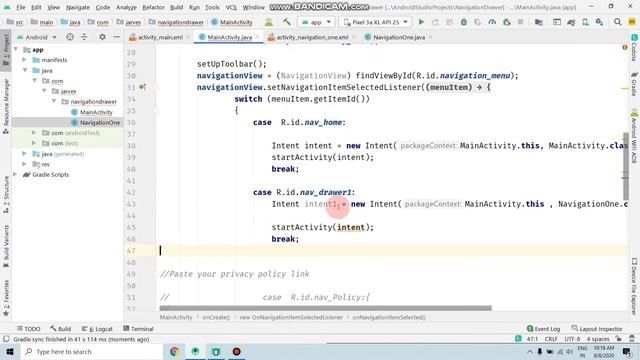Screen dimensions: 640x360
Task: Open the Terminal tool window
Action: (x=138, y=329)
